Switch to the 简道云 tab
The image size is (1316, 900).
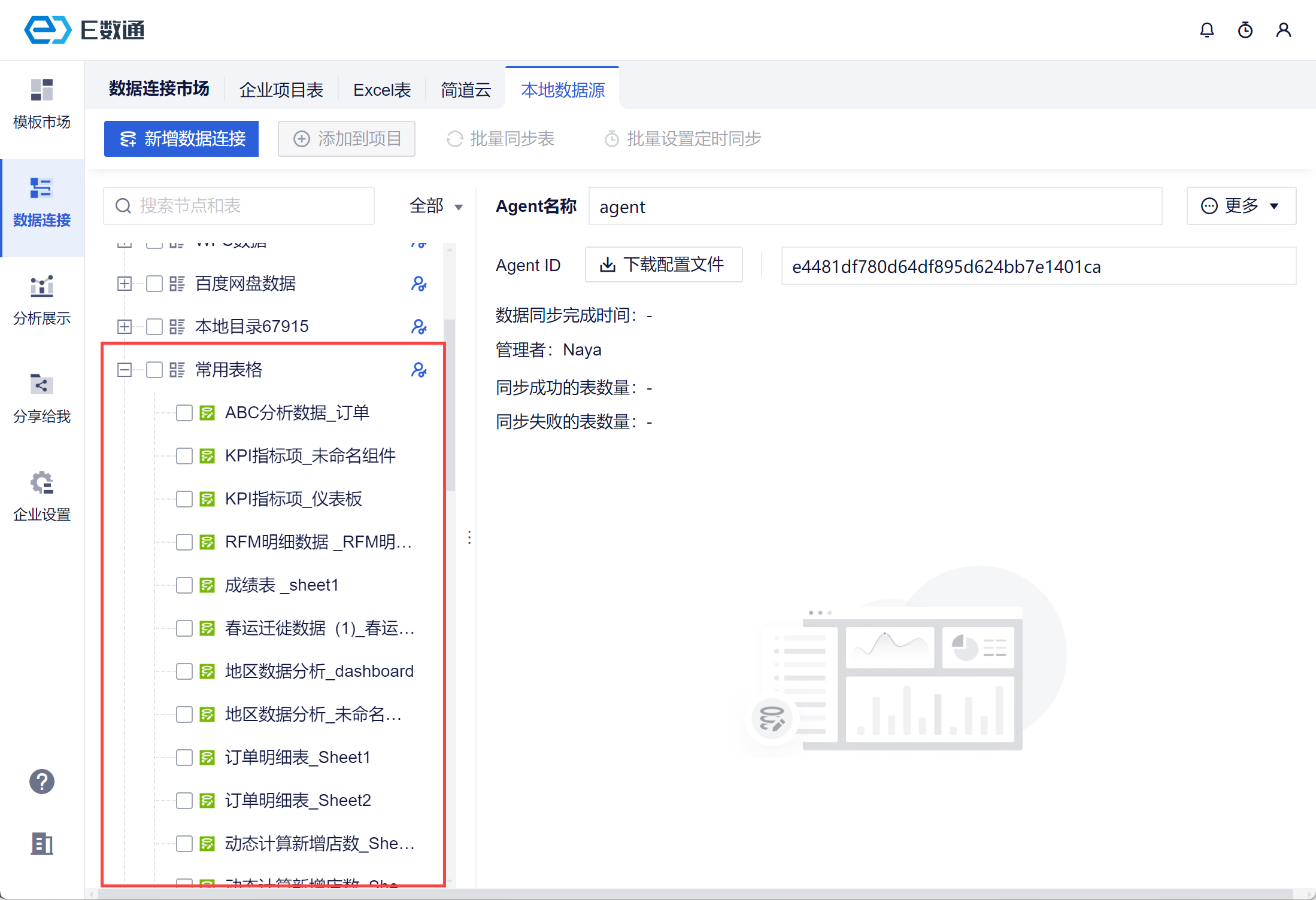pos(465,90)
